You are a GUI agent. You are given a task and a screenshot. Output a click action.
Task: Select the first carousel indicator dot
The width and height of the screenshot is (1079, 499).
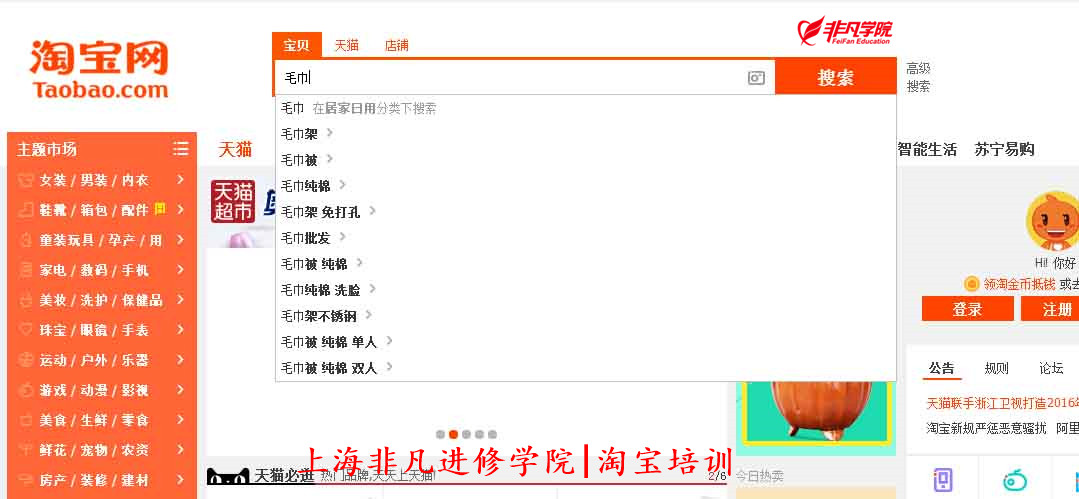[x=440, y=434]
